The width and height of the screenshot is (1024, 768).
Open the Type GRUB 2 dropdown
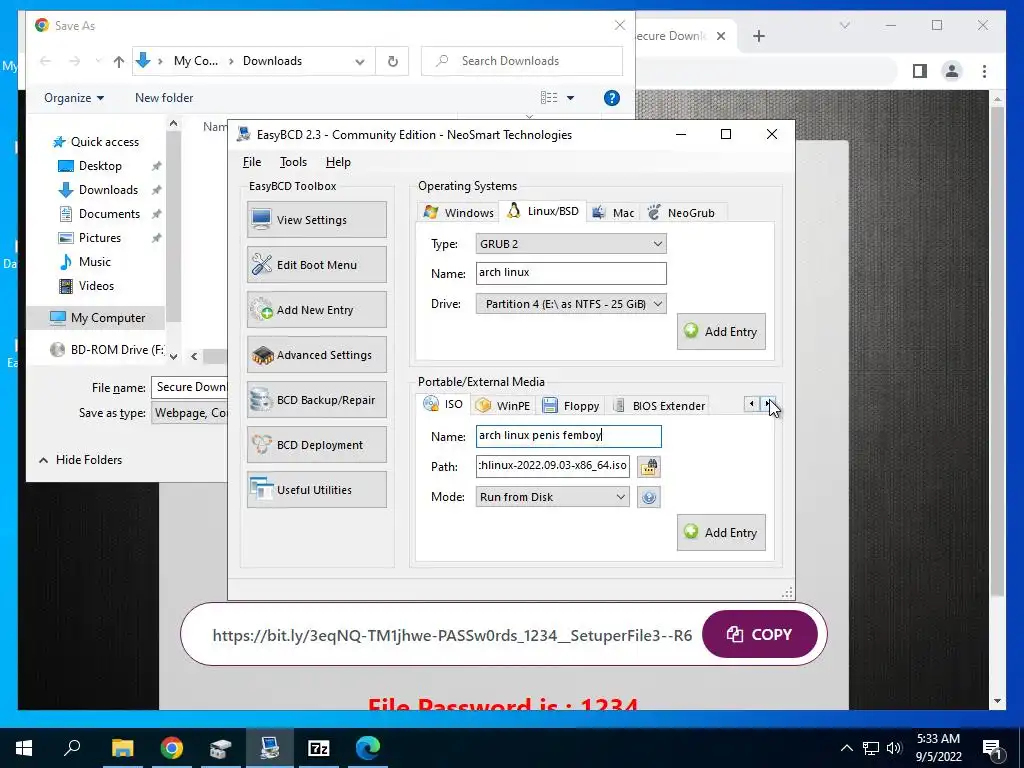pos(571,244)
